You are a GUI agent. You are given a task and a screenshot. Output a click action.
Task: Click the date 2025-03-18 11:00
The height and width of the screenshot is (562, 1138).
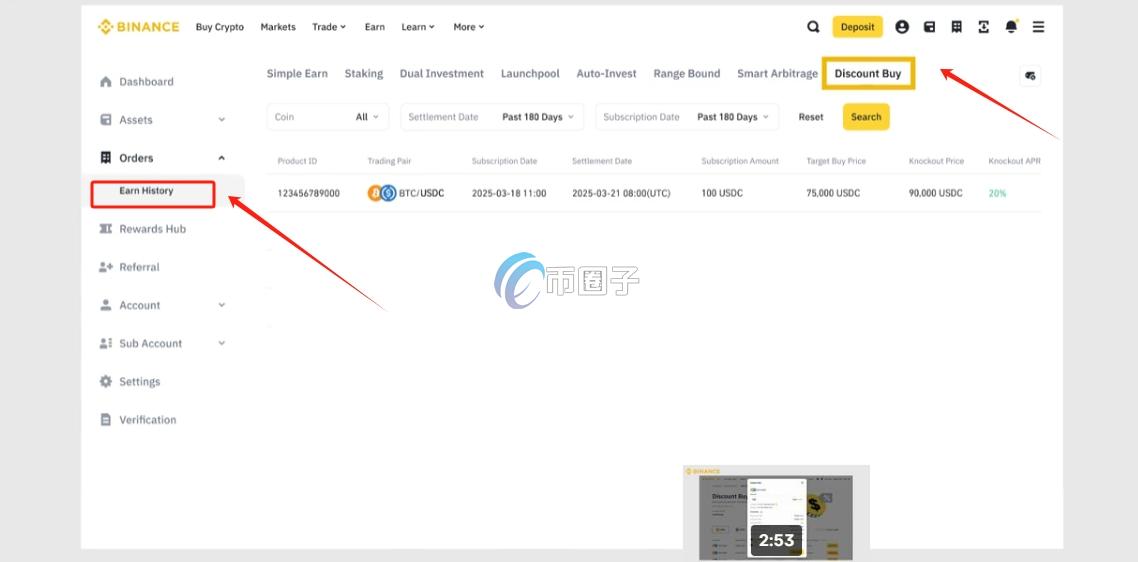coord(509,193)
